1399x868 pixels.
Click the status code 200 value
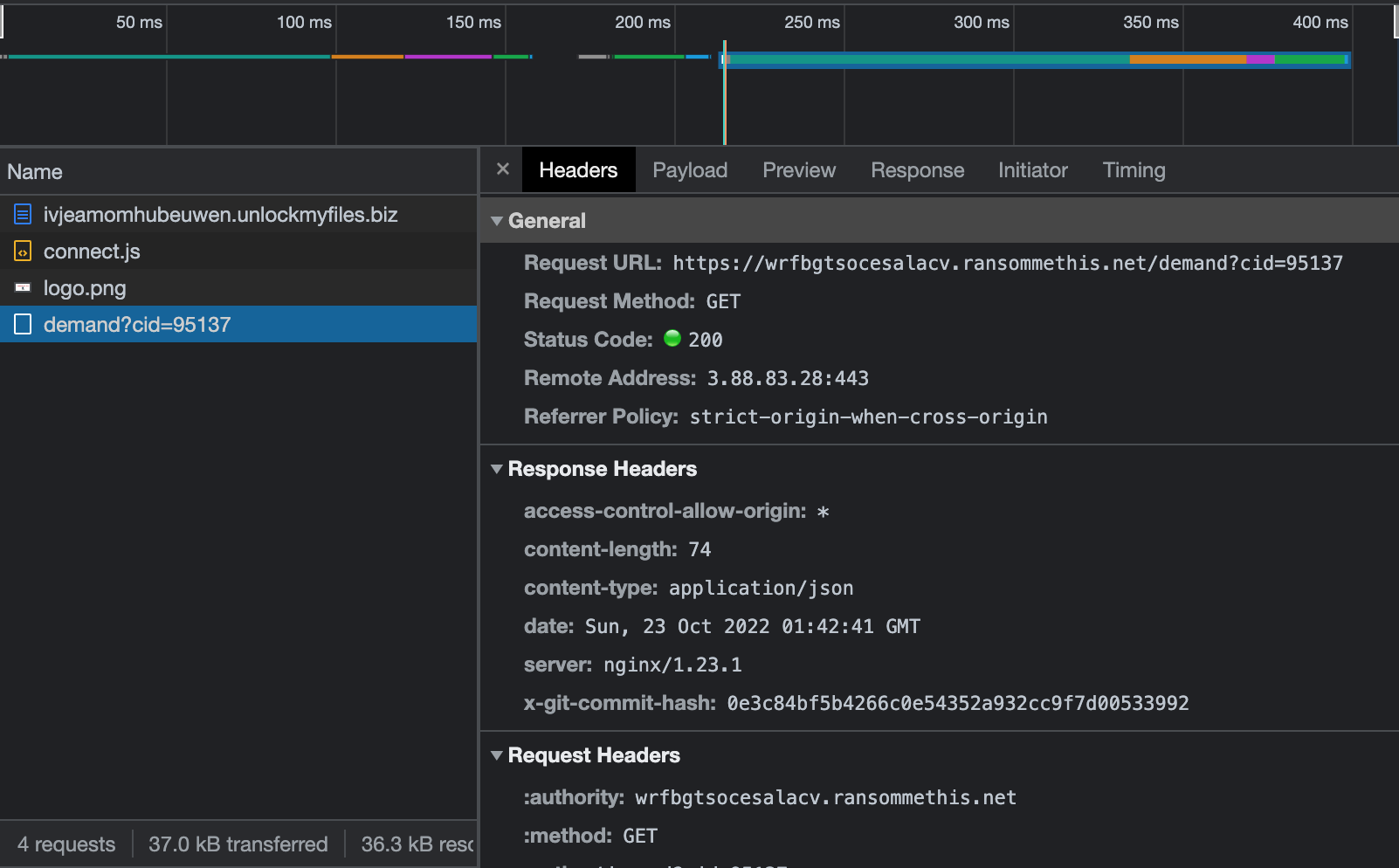tap(706, 340)
